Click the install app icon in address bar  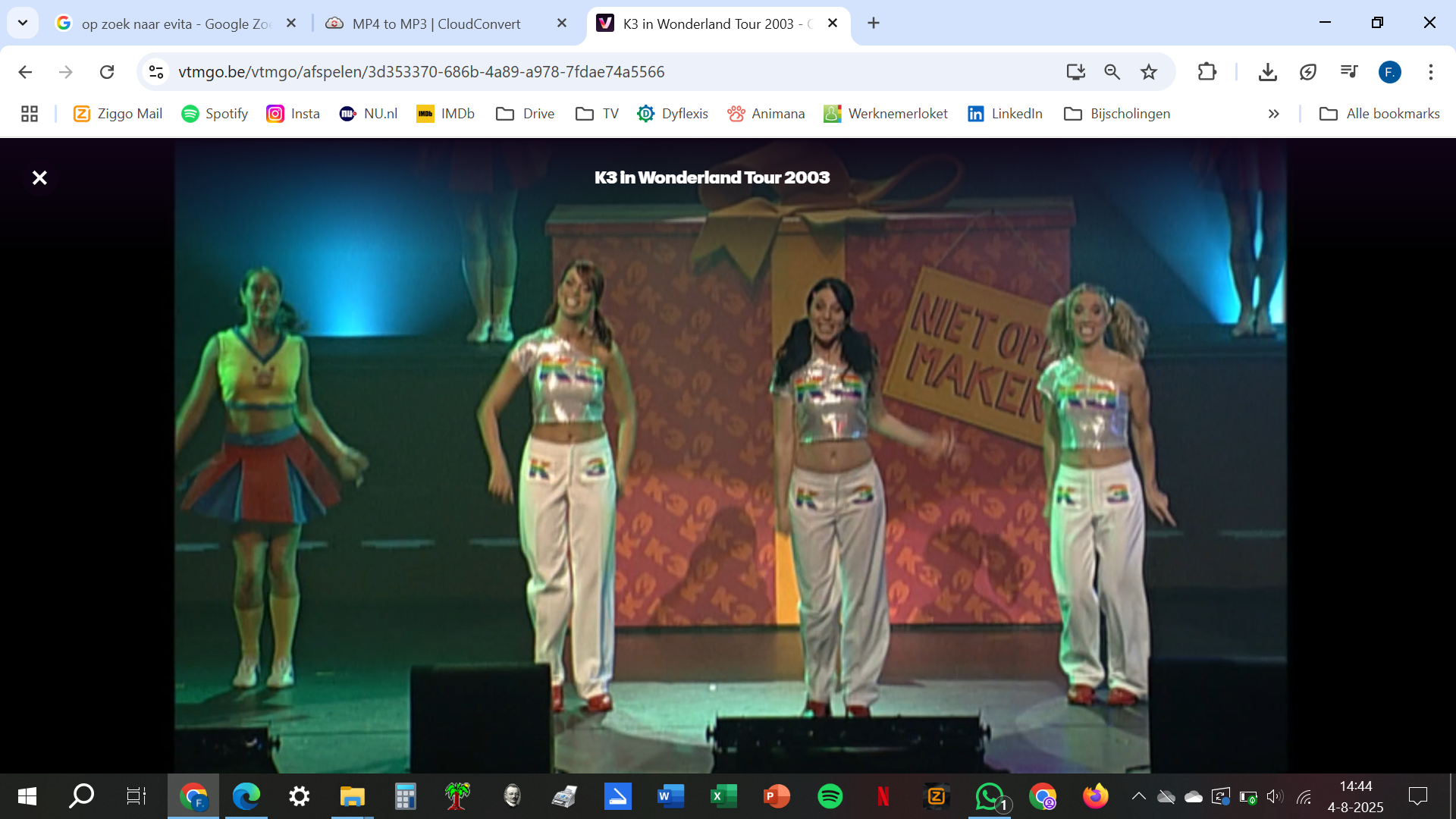click(1075, 72)
